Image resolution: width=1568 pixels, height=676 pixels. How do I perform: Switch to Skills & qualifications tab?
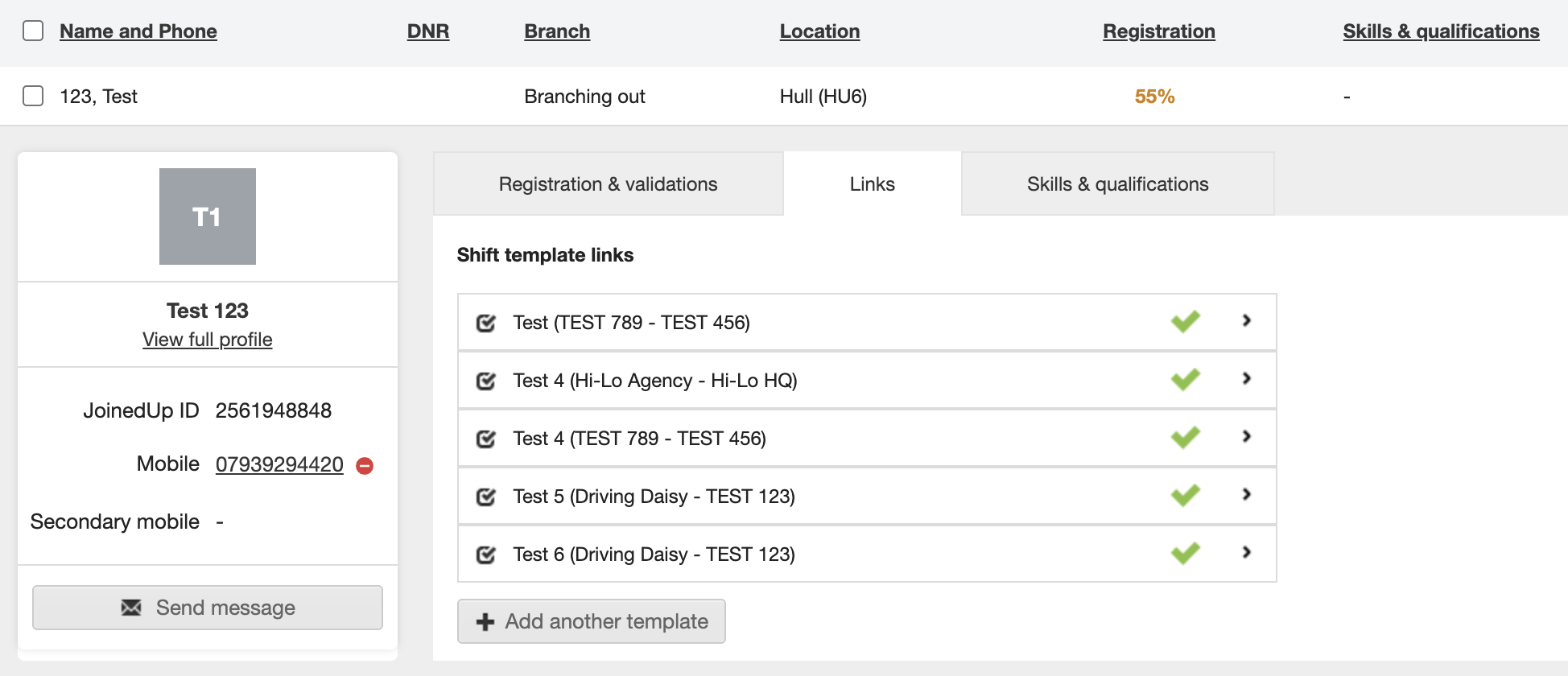click(x=1117, y=184)
